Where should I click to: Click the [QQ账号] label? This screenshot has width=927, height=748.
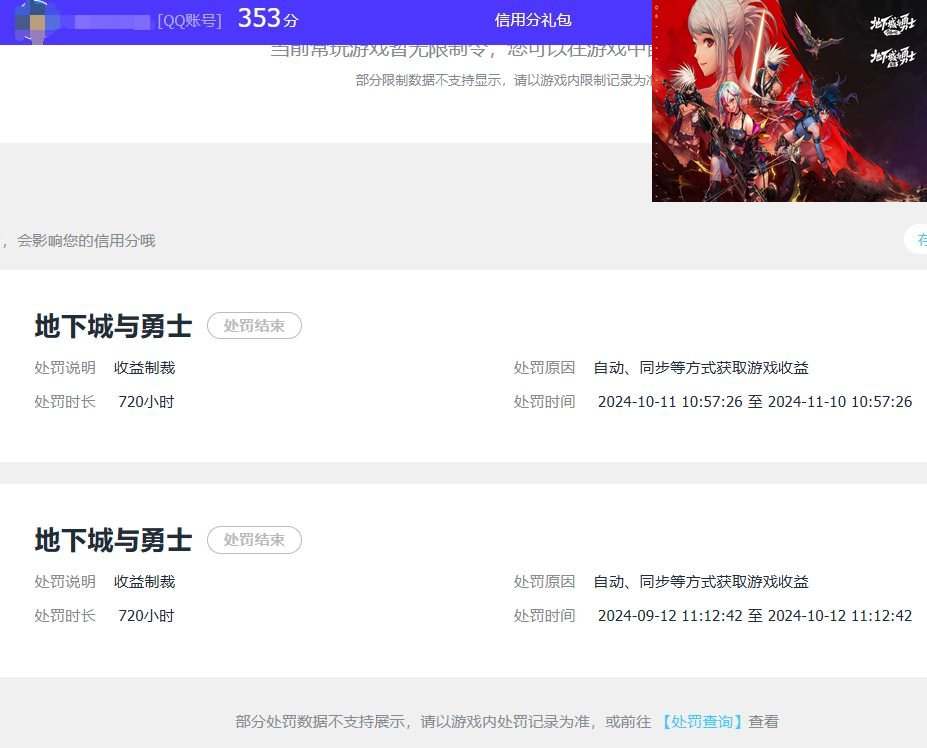pyautogui.click(x=189, y=21)
